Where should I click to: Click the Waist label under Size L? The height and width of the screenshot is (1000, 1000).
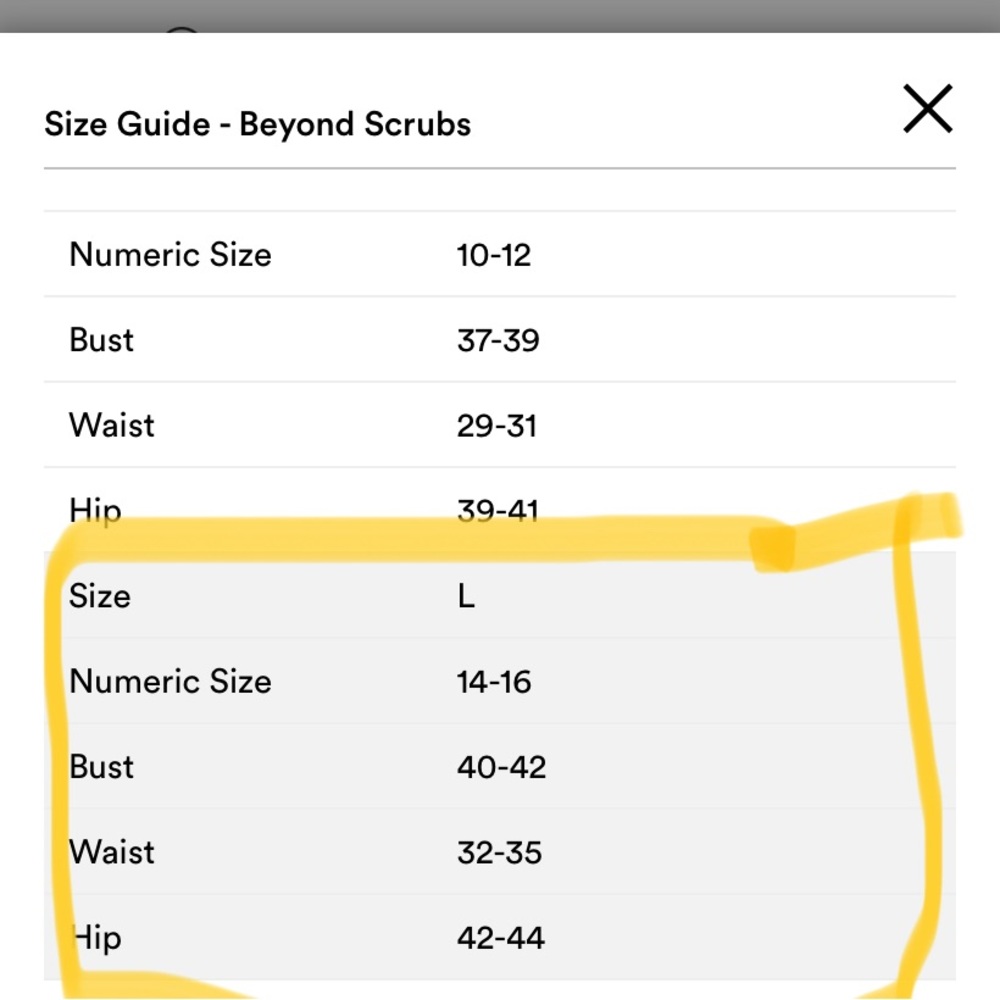tap(110, 852)
